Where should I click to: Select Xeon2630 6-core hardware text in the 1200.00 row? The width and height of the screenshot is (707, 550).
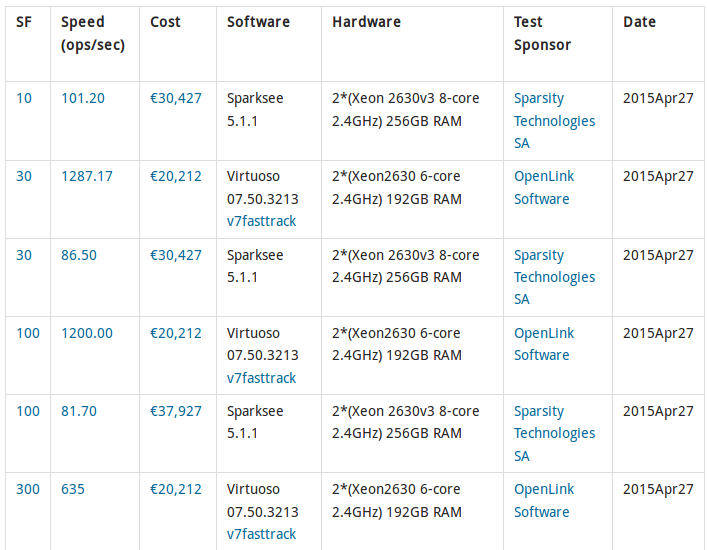point(397,344)
